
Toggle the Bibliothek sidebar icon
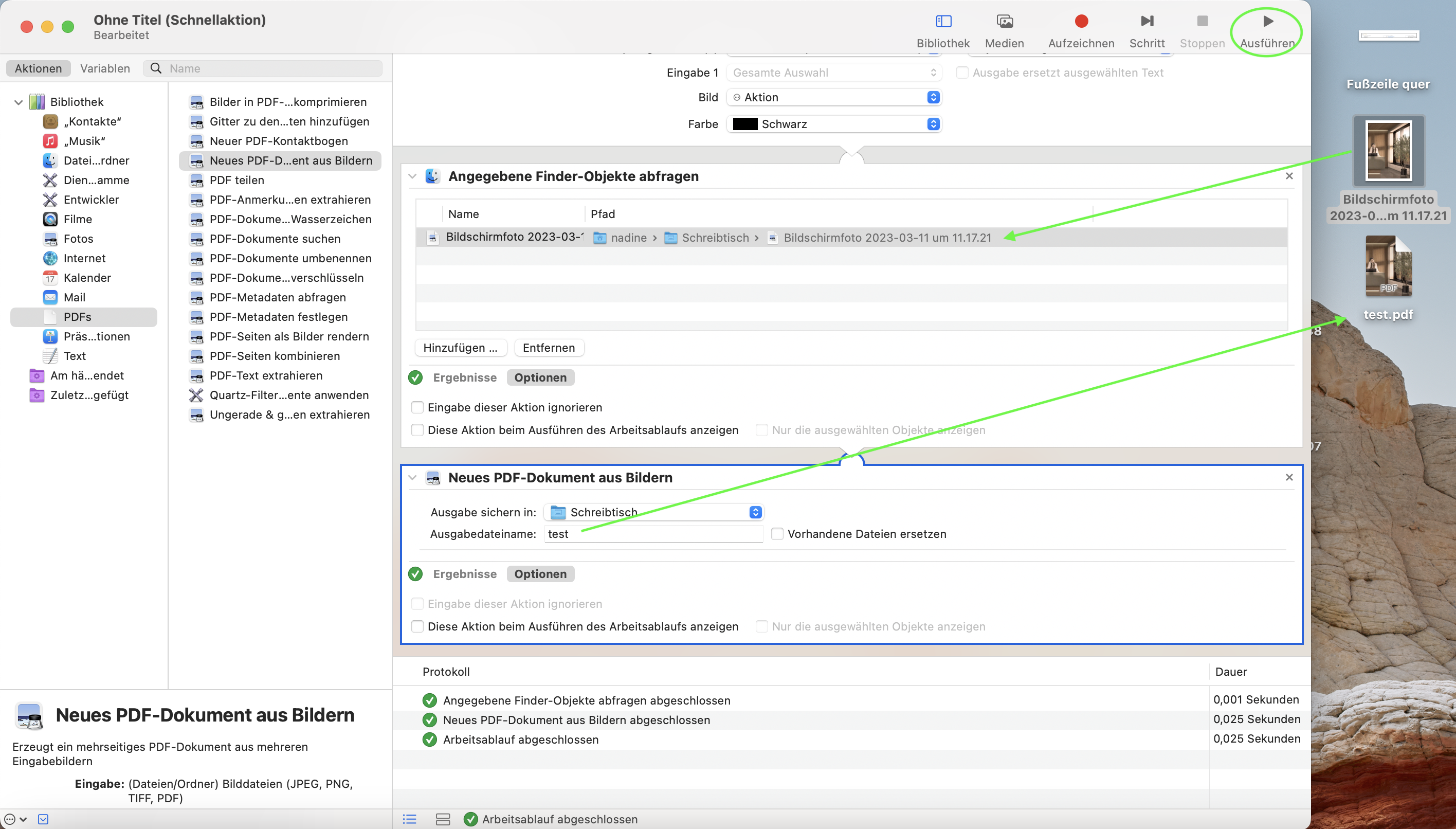[x=943, y=22]
